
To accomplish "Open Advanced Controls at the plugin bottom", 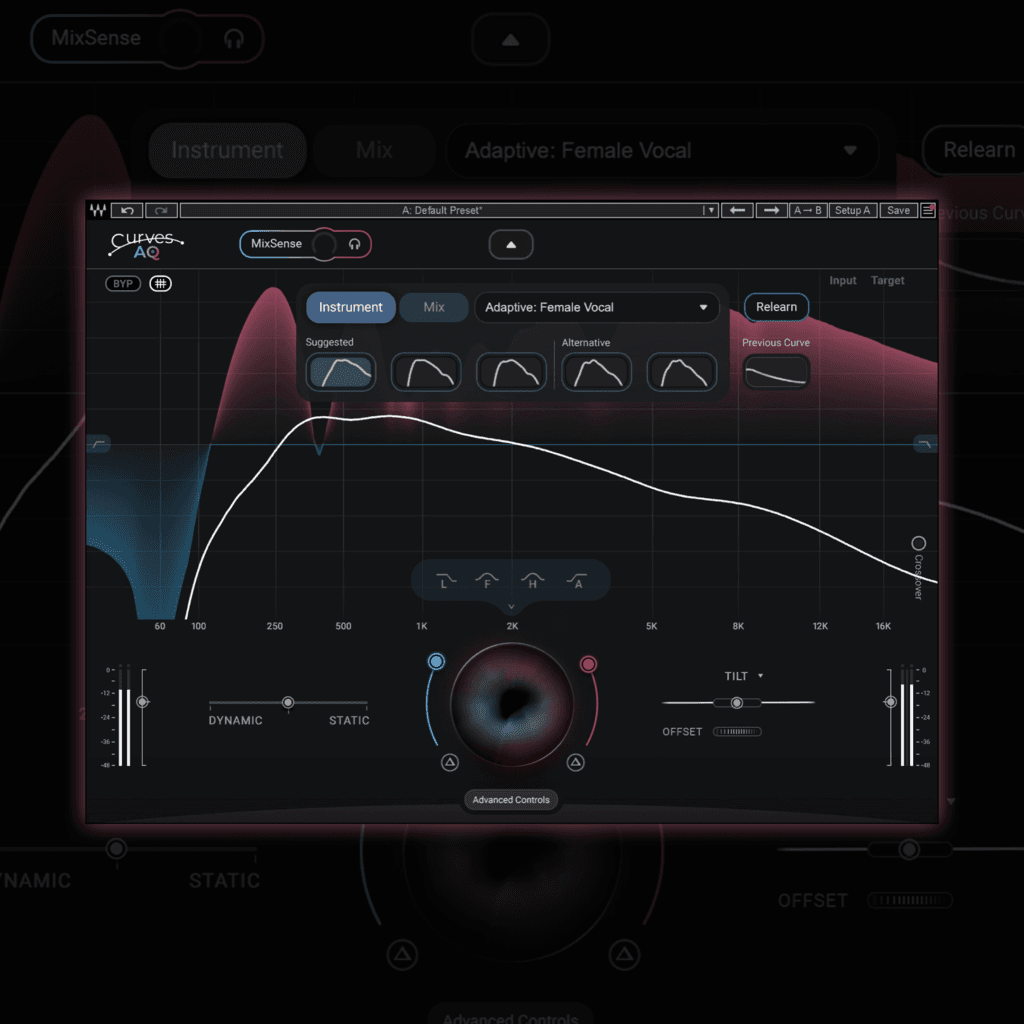I will point(511,800).
